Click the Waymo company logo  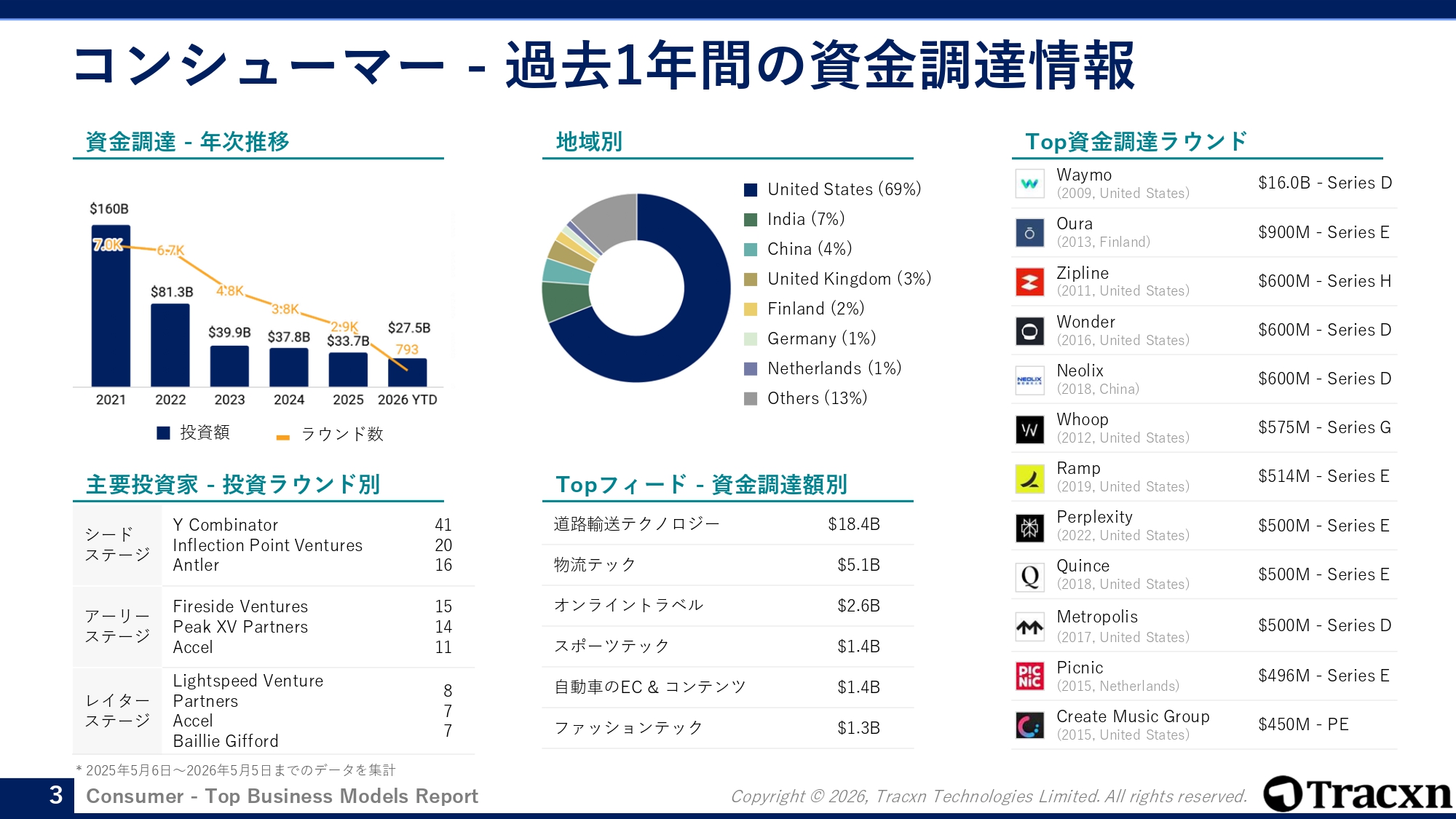pos(1029,183)
